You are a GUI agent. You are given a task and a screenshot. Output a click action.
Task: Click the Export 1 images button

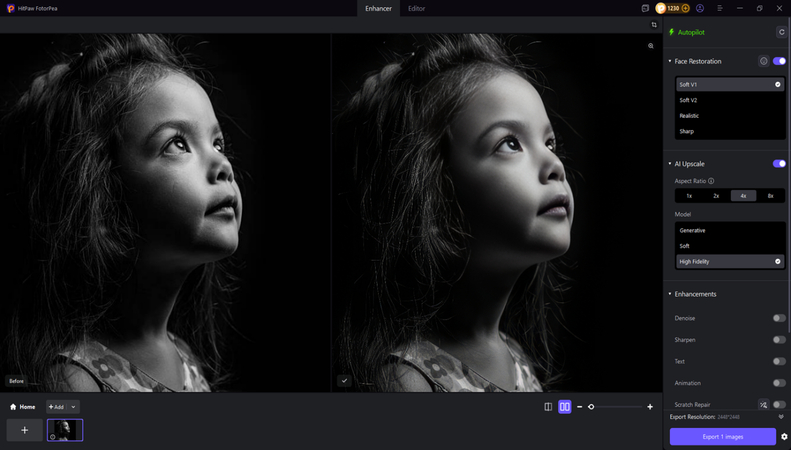coord(722,437)
